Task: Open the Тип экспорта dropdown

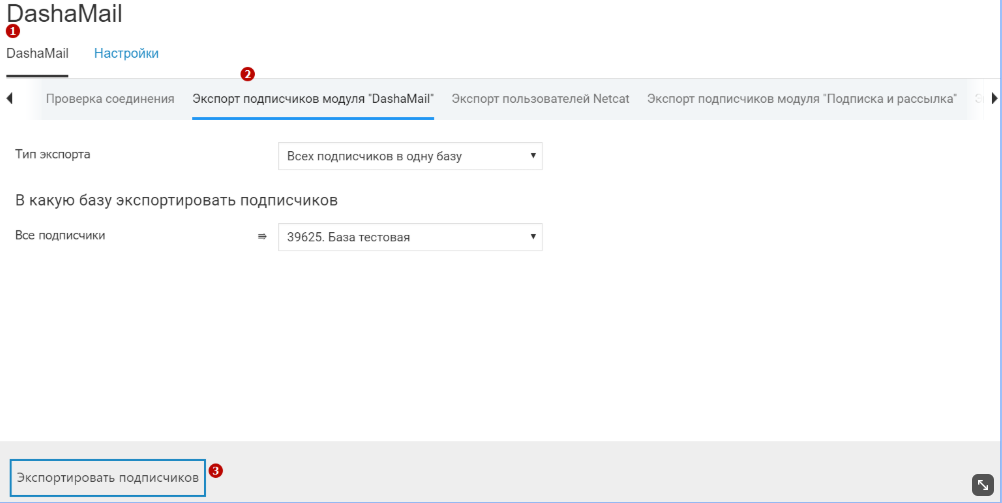Action: pyautogui.click(x=410, y=156)
